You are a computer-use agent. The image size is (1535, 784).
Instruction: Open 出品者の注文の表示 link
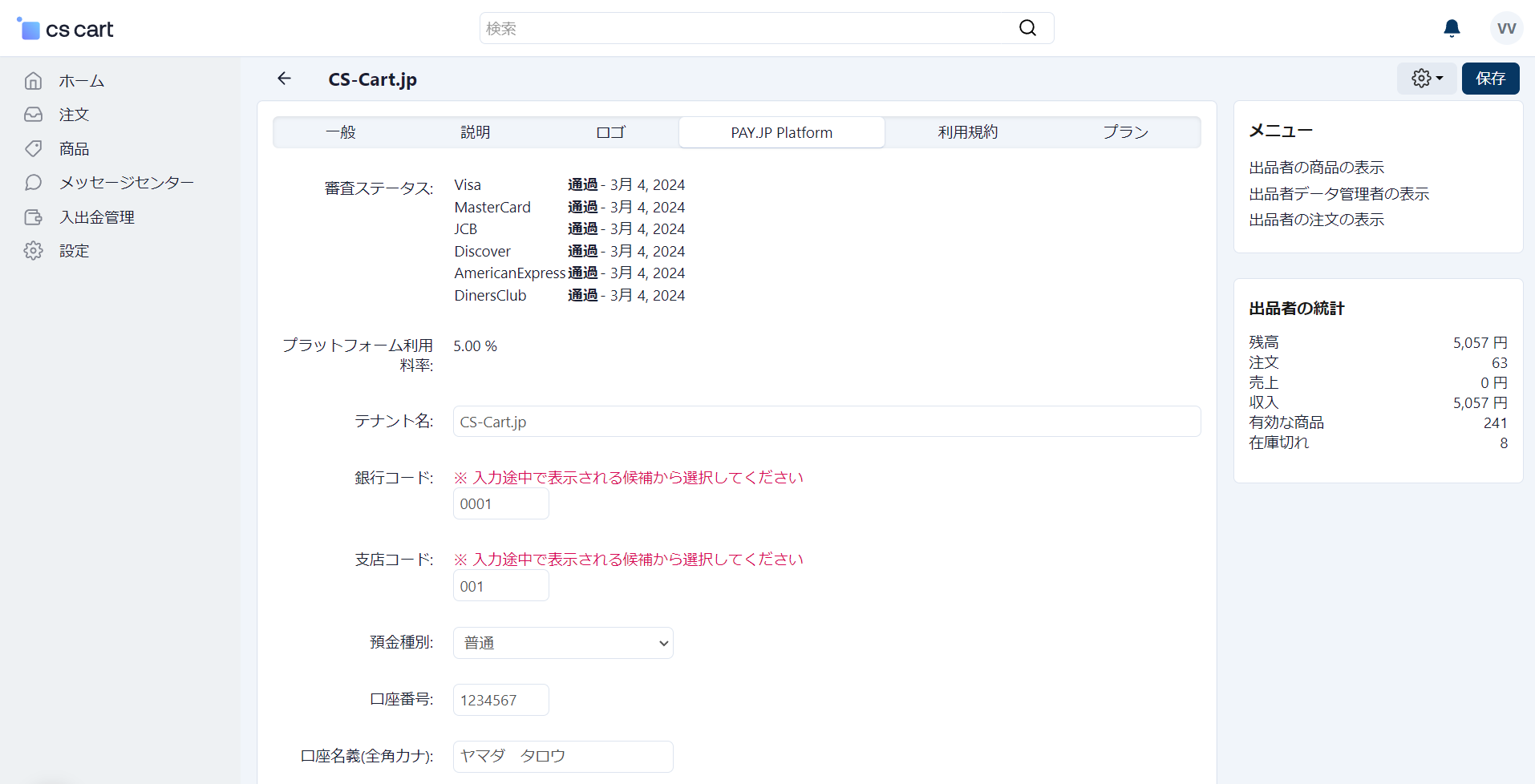[x=1316, y=220]
